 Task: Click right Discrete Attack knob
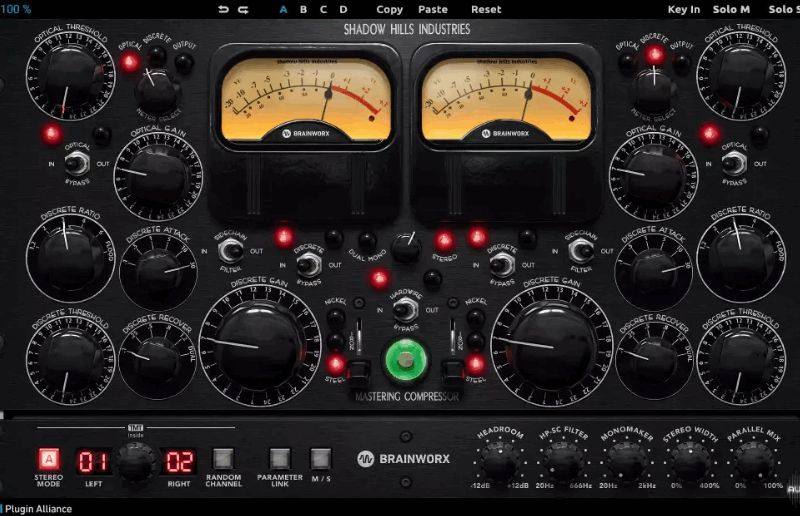pyautogui.click(x=654, y=274)
